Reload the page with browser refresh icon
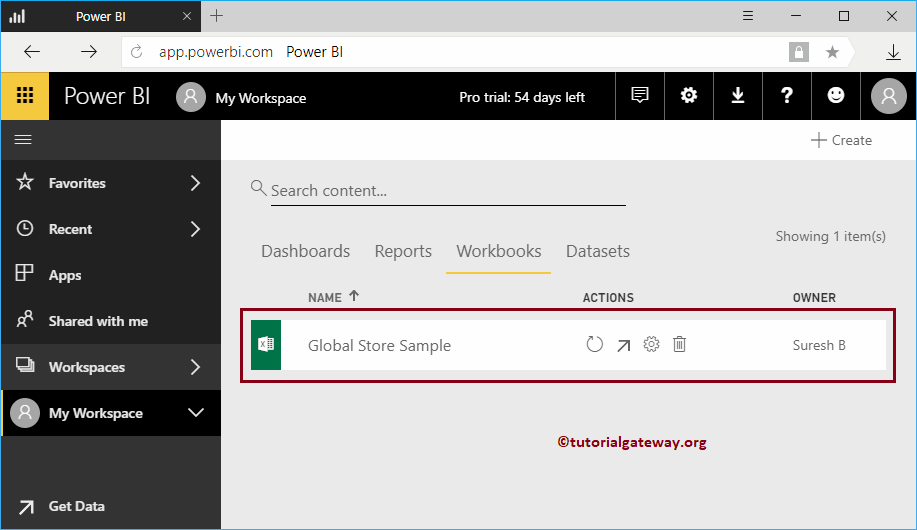This screenshot has height=530, width=917. [136, 52]
